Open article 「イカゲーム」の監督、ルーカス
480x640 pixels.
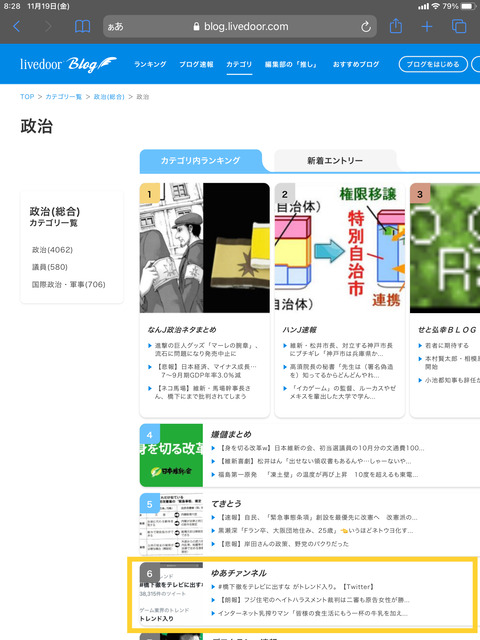[342, 392]
